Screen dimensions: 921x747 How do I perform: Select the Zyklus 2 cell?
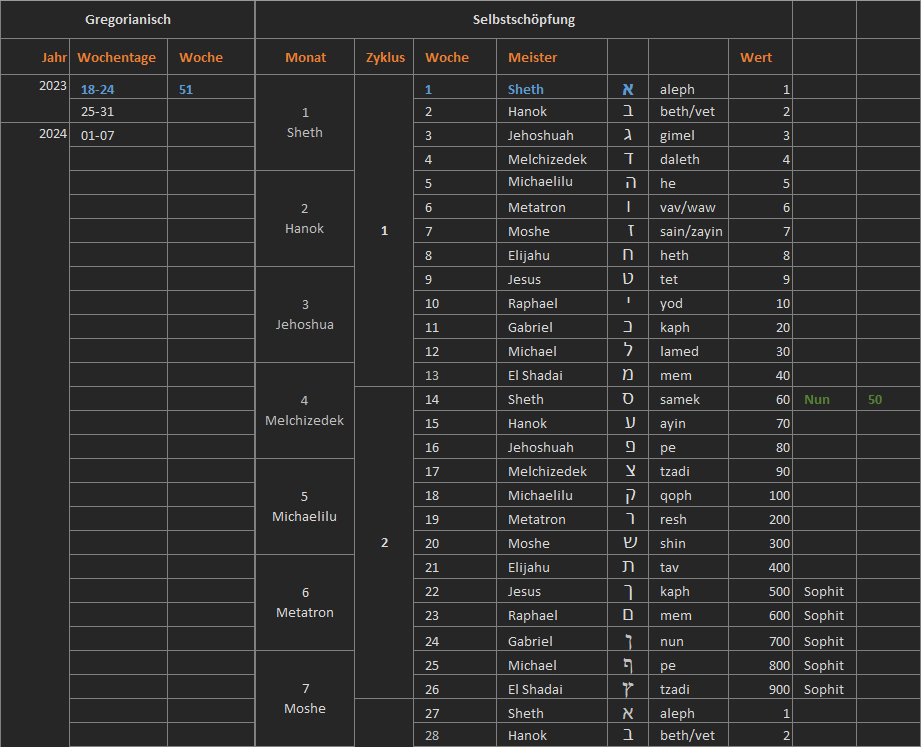click(384, 542)
